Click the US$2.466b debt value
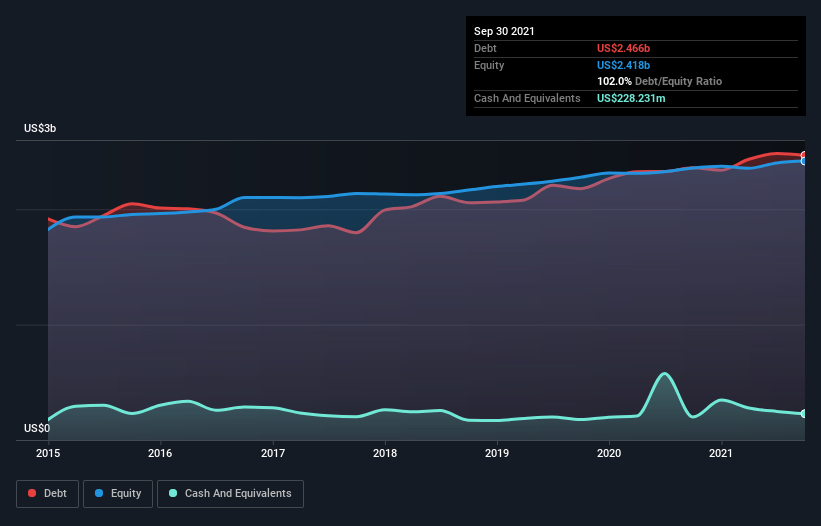The image size is (821, 526). pyautogui.click(x=623, y=48)
